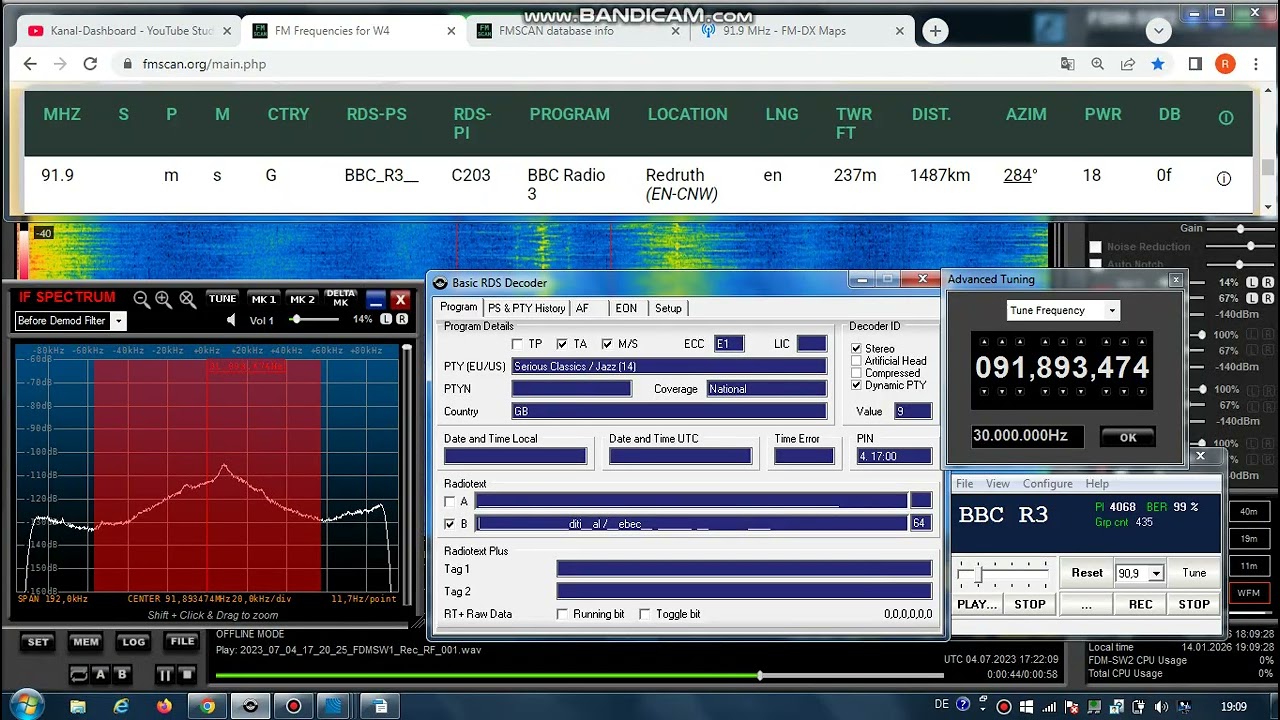This screenshot has width=1280, height=720.
Task: Enable the Toggle bit checkbox
Action: [645, 614]
